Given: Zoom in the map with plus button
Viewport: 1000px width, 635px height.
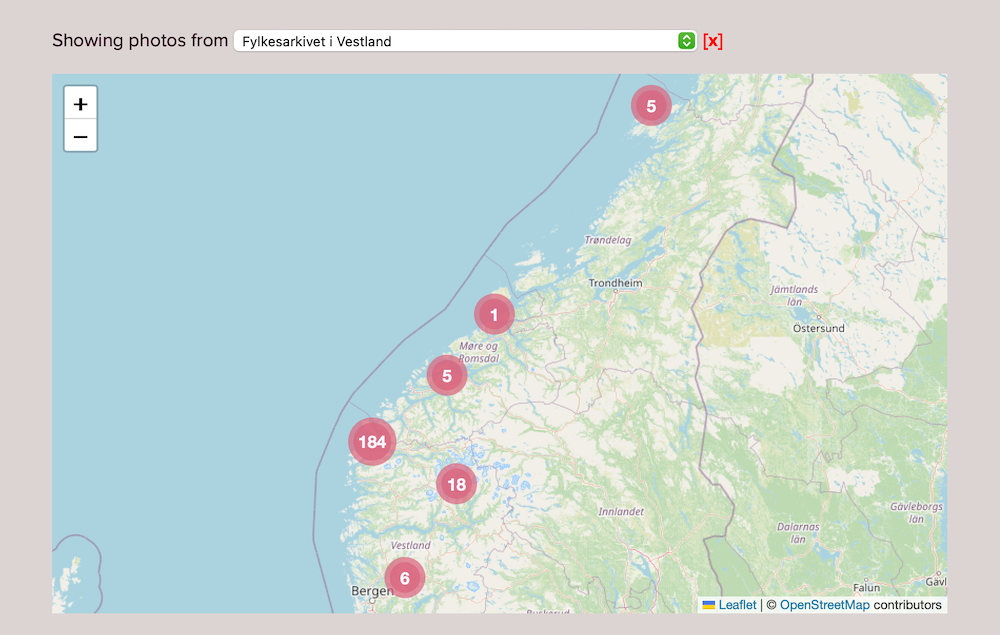Looking at the screenshot, I should tap(81, 103).
